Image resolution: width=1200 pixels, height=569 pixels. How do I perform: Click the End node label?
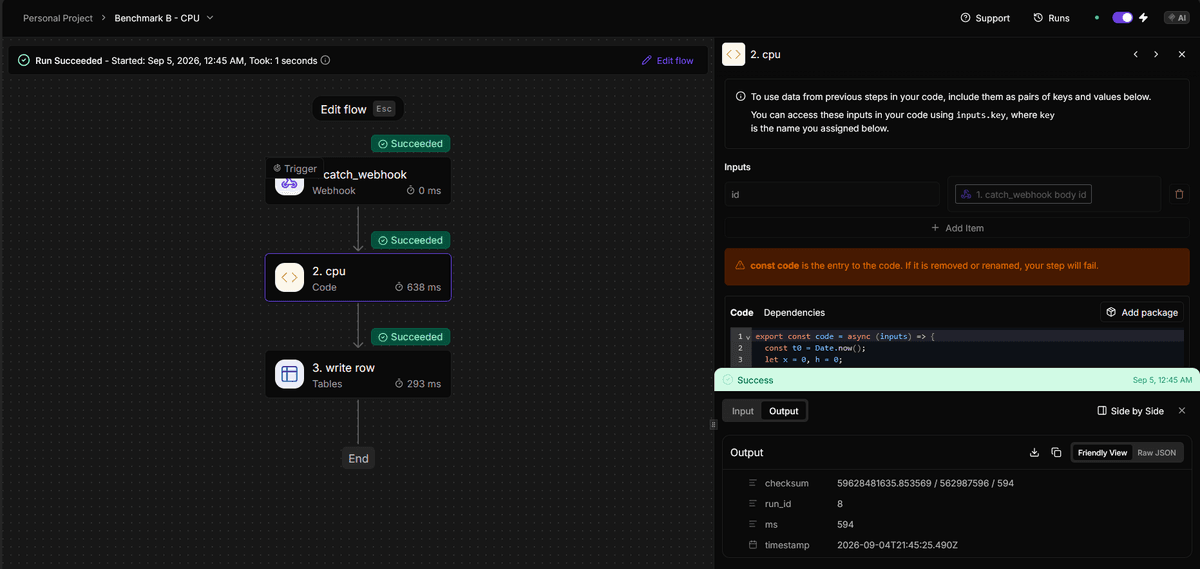(358, 458)
